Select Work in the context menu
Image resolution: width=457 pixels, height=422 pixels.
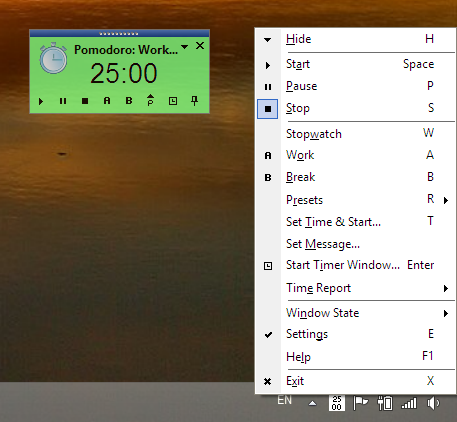coord(356,155)
